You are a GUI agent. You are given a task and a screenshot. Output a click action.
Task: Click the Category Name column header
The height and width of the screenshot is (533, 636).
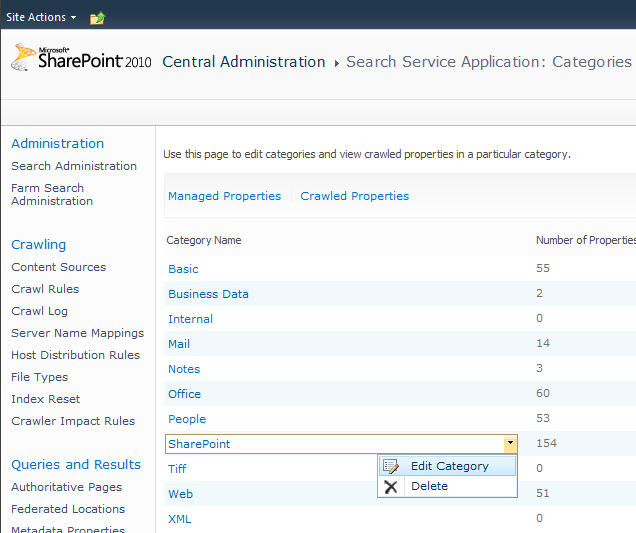click(x=204, y=240)
